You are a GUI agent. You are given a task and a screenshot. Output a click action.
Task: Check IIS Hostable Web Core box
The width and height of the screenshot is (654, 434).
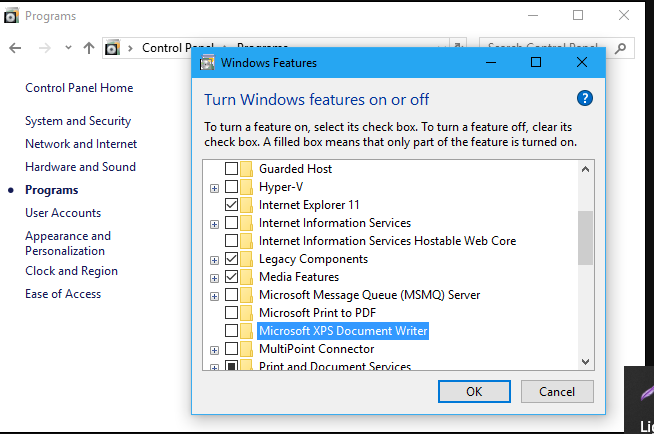pyautogui.click(x=231, y=240)
